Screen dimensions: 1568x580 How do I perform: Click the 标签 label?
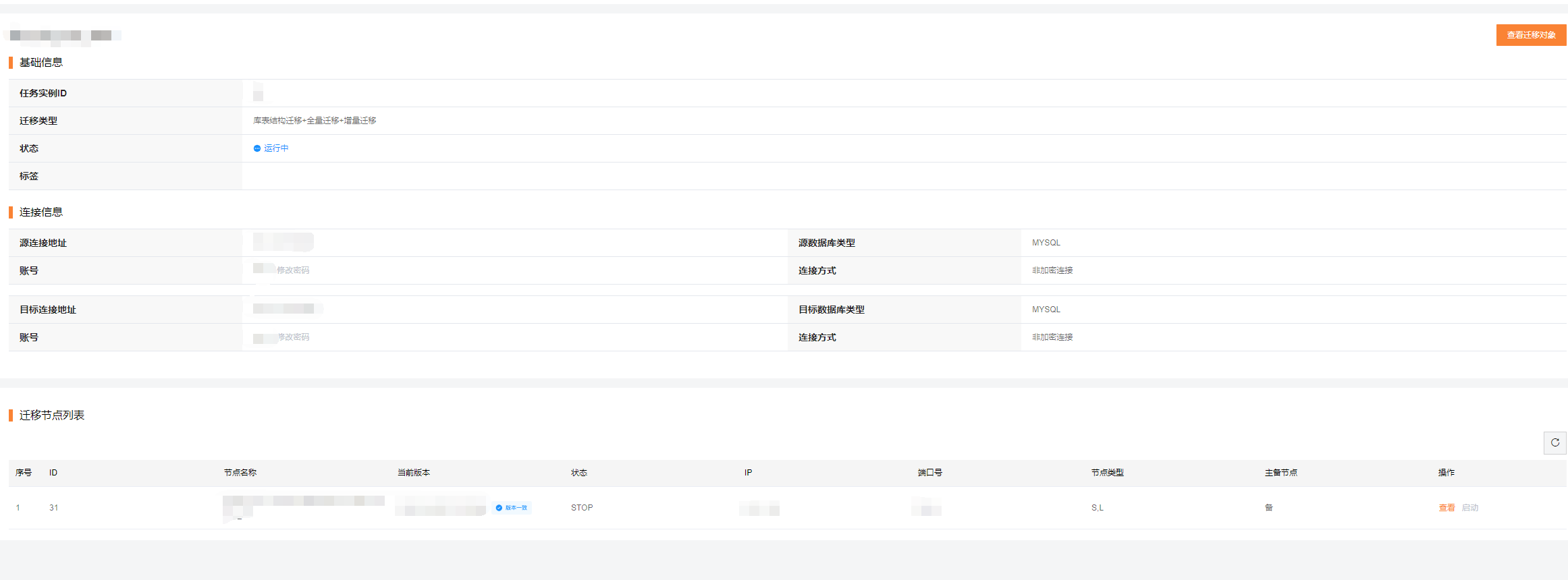(29, 177)
